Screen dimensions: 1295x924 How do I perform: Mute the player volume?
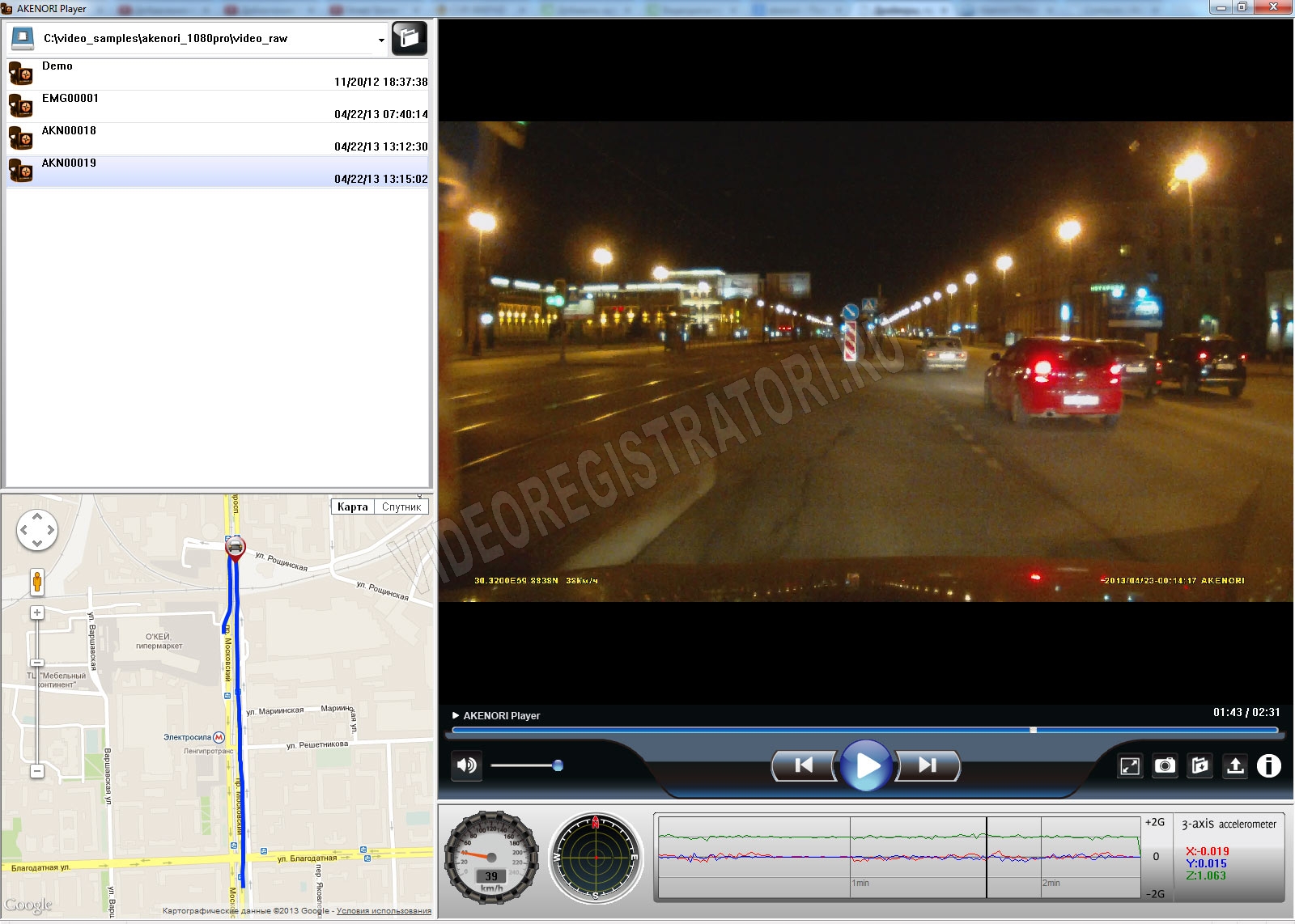click(x=466, y=765)
